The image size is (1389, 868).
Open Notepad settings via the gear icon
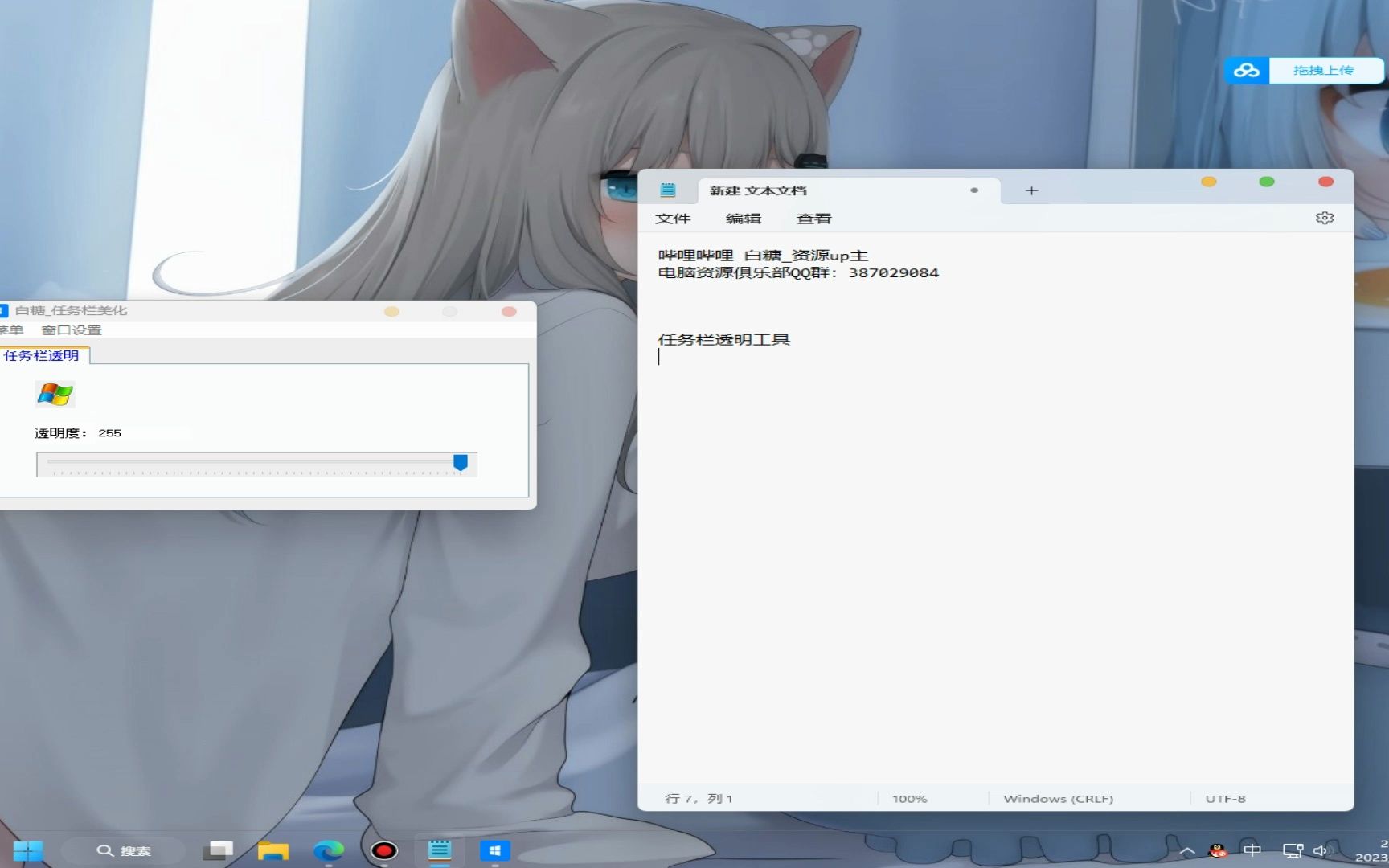1324,218
